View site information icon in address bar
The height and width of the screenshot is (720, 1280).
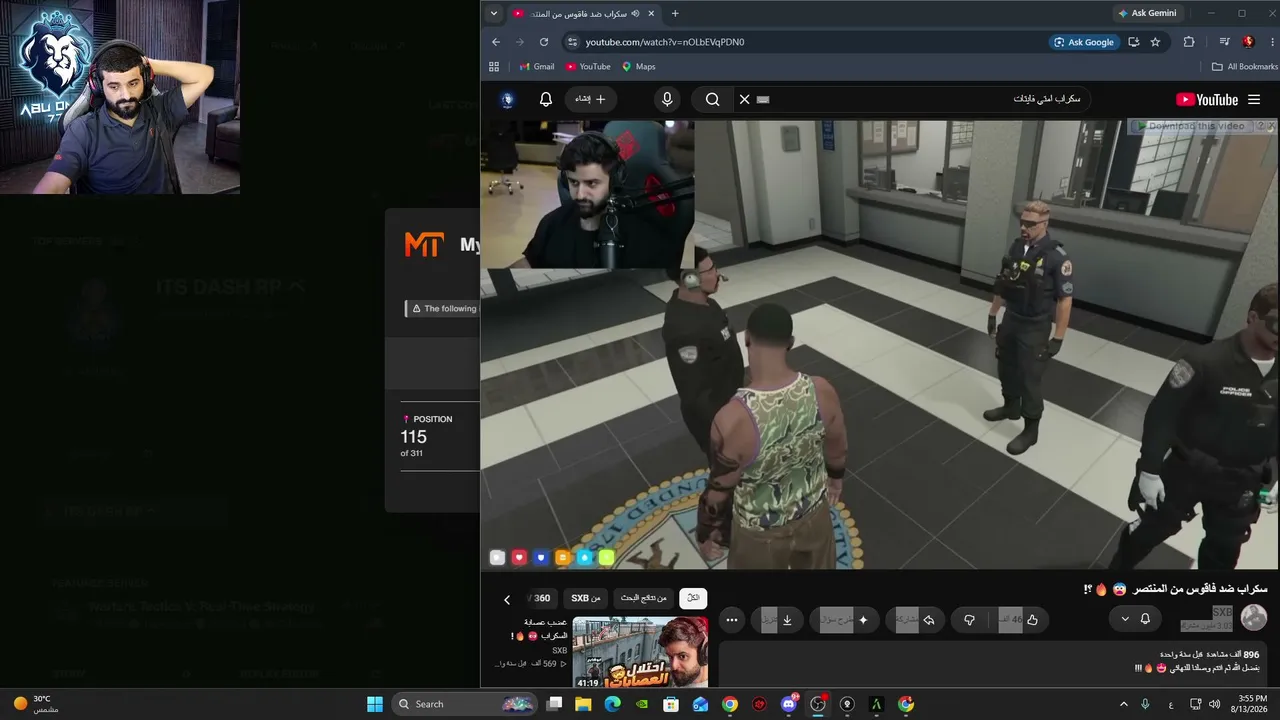tap(572, 42)
